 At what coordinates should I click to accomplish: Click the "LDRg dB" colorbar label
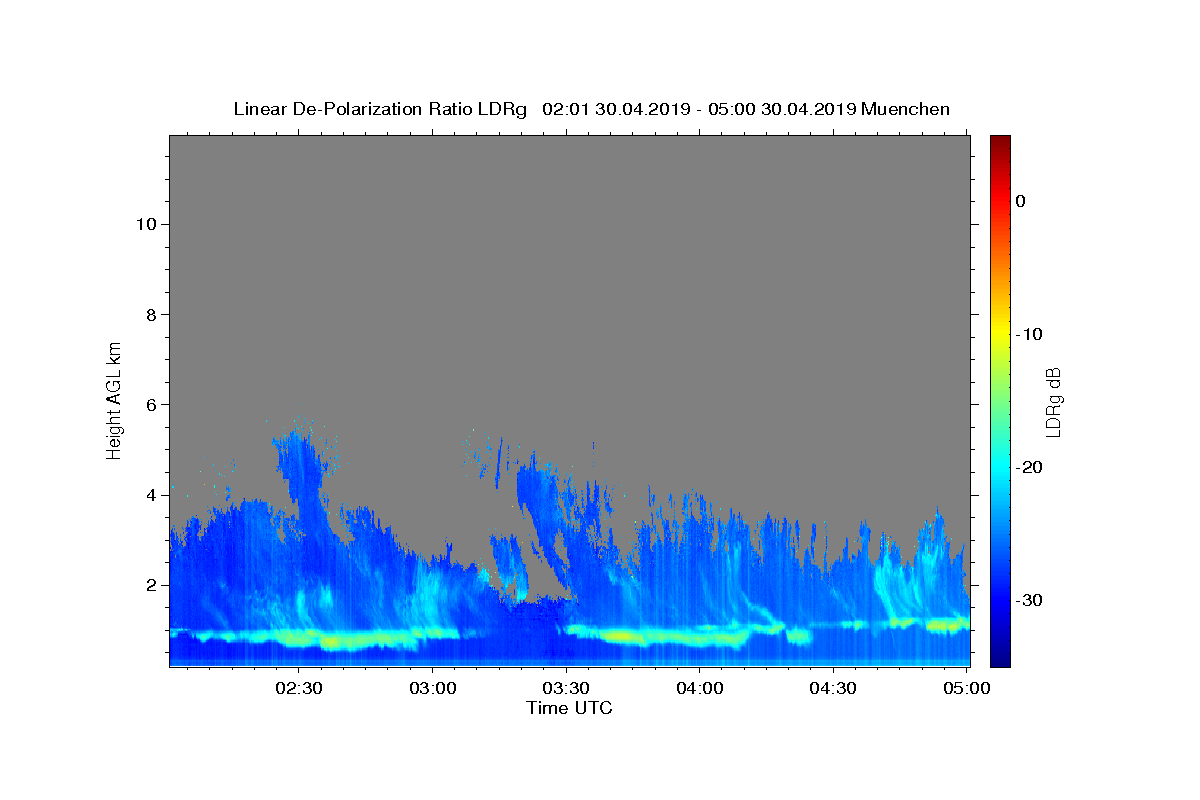point(1053,401)
